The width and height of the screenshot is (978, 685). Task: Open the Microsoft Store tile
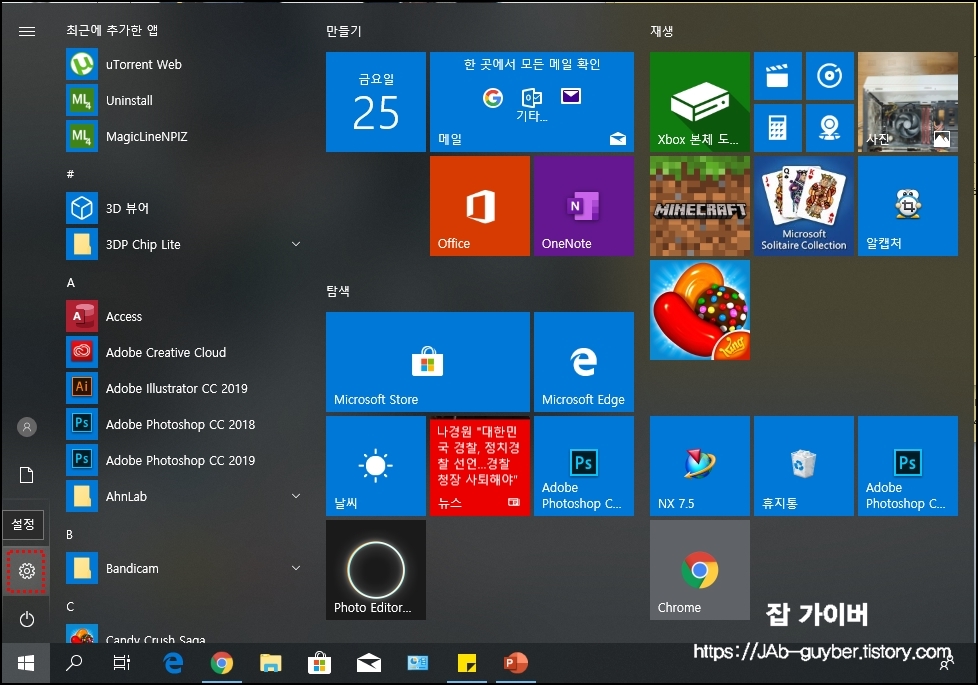point(428,362)
